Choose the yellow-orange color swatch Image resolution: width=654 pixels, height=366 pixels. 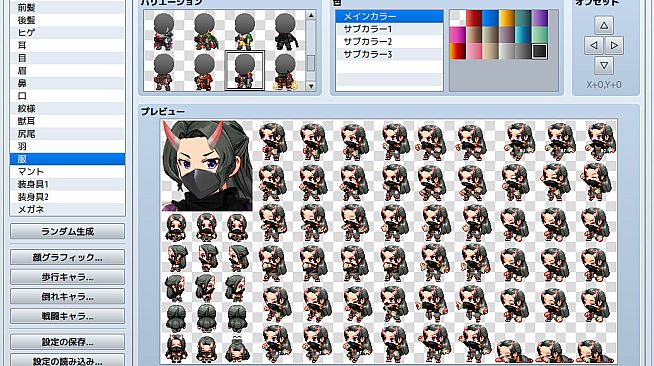507,18
